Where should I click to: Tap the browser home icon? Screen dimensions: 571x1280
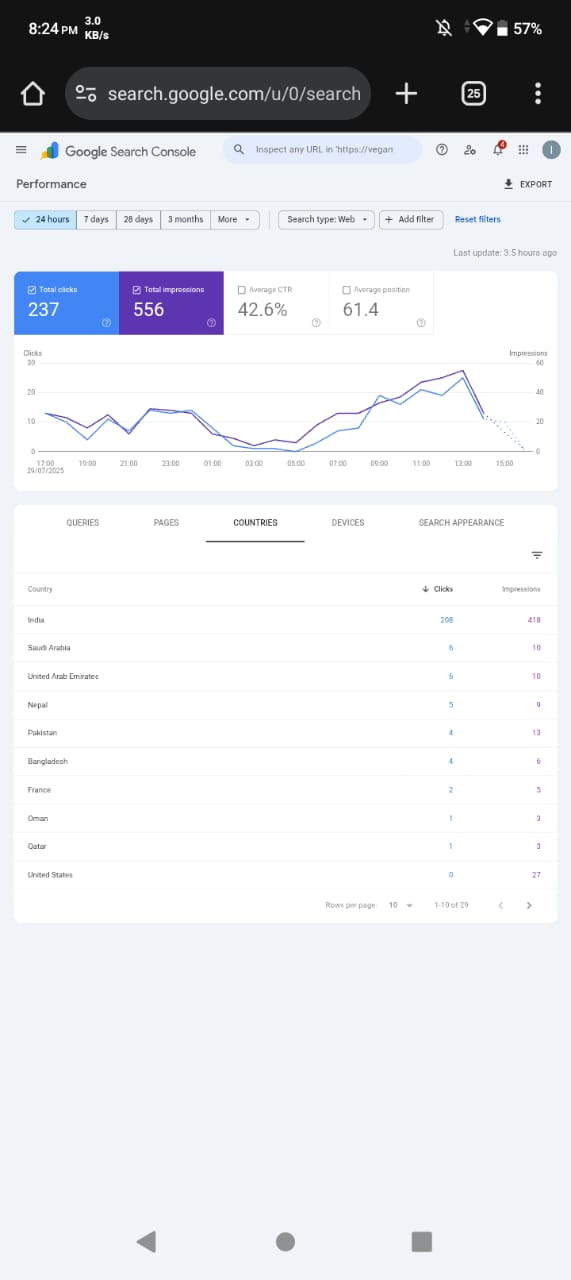tap(33, 94)
